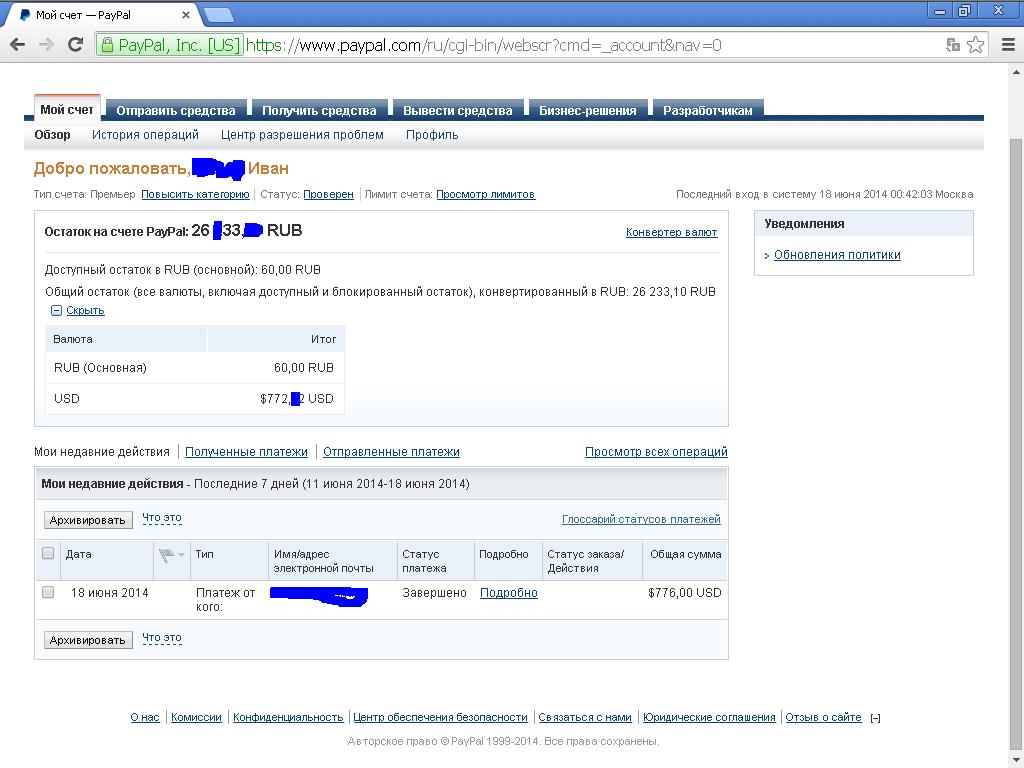Open the Конфиденциальность footer link

288,717
